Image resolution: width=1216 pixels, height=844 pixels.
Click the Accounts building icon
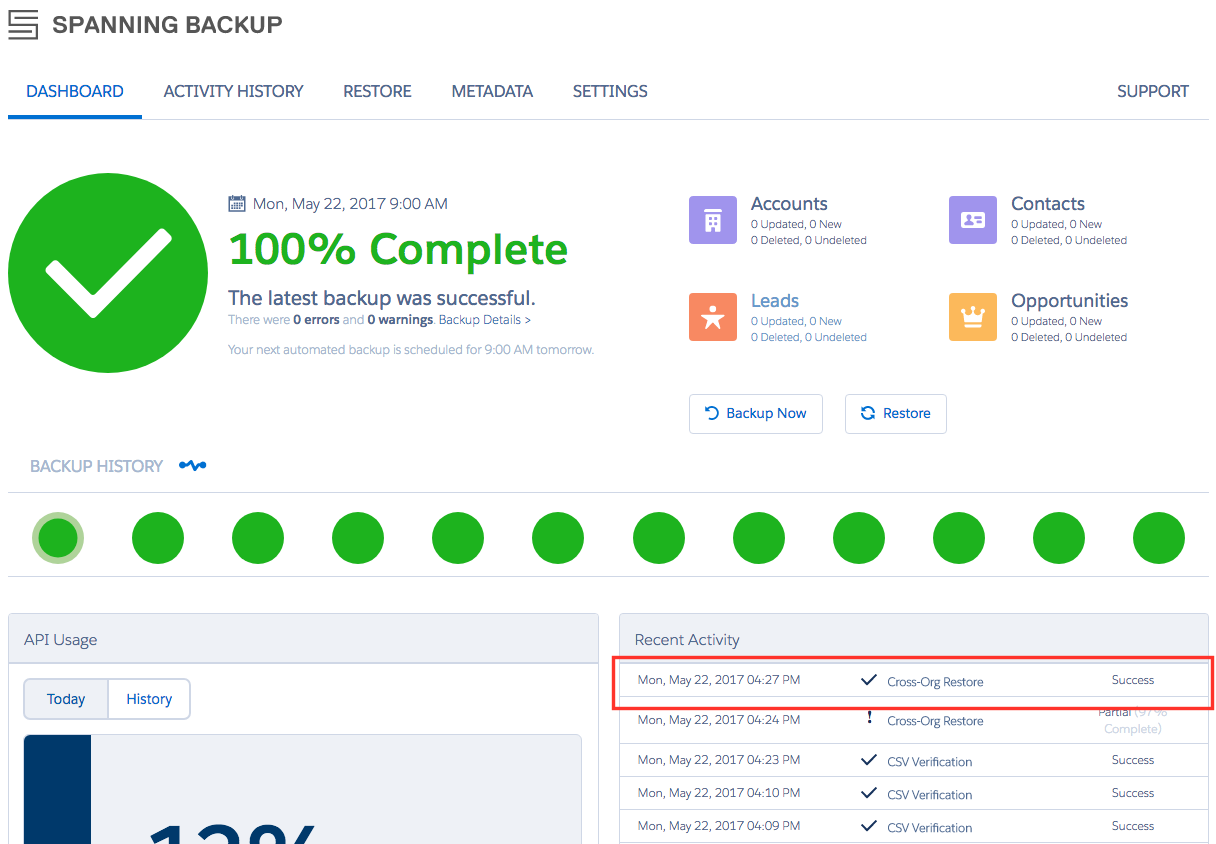[x=713, y=220]
